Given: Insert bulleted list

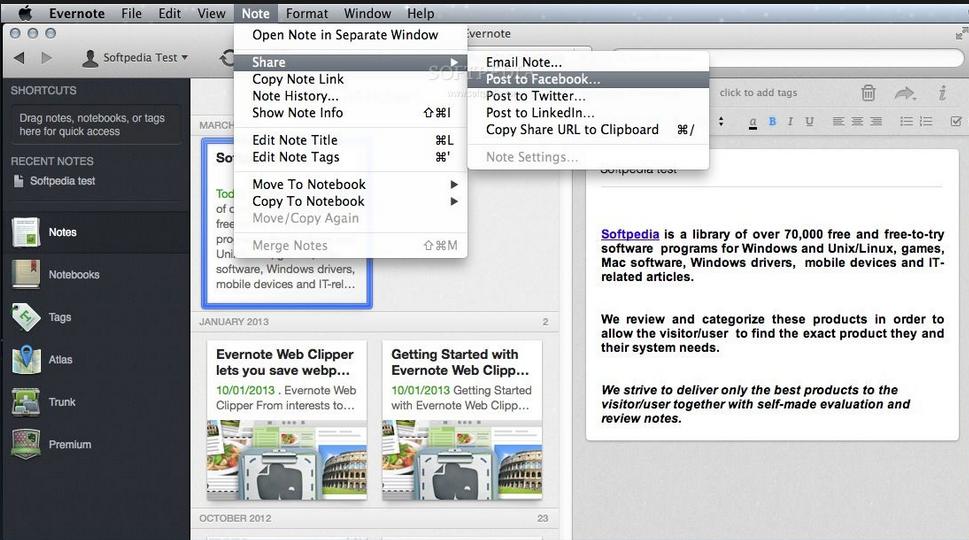Looking at the screenshot, I should pyautogui.click(x=907, y=122).
